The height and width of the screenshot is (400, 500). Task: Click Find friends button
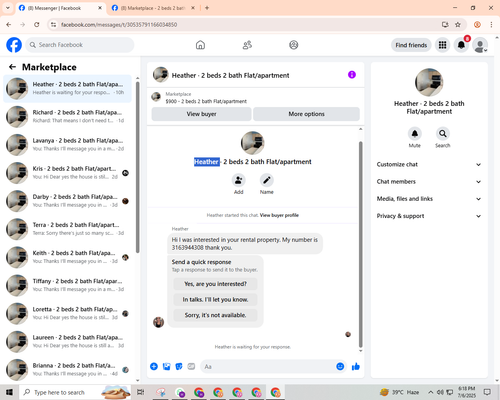(411, 45)
